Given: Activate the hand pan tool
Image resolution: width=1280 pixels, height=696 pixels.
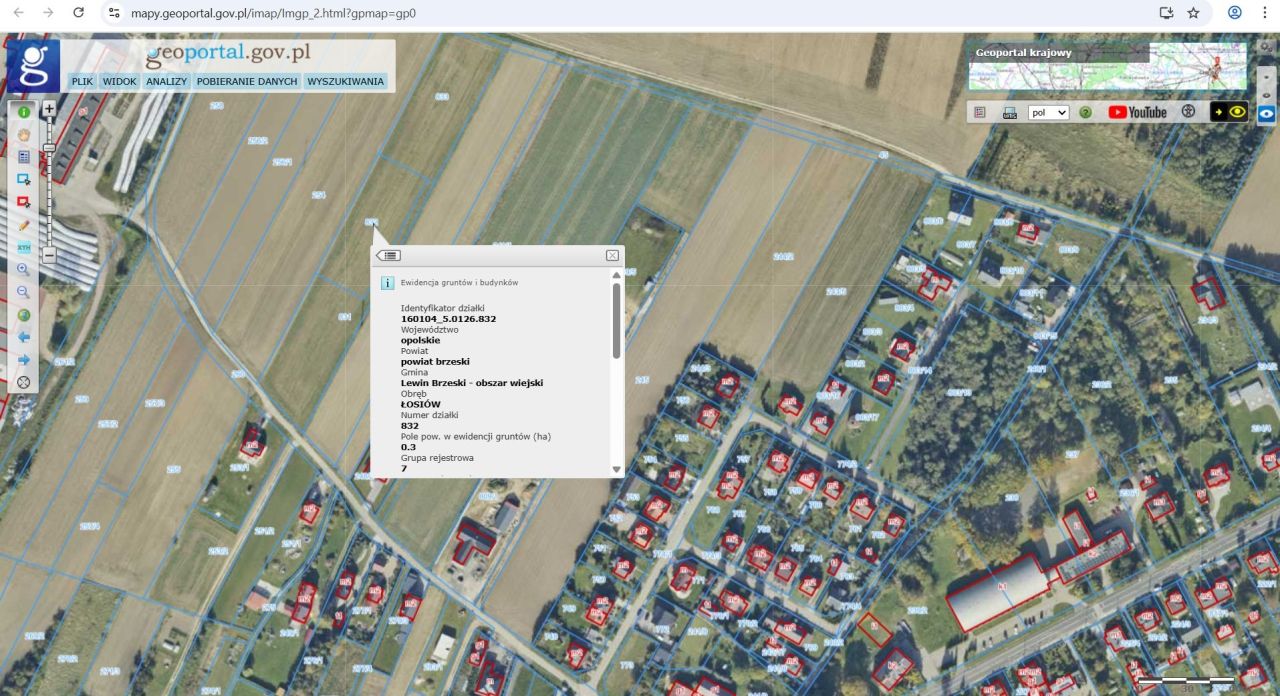Looking at the screenshot, I should 23,134.
